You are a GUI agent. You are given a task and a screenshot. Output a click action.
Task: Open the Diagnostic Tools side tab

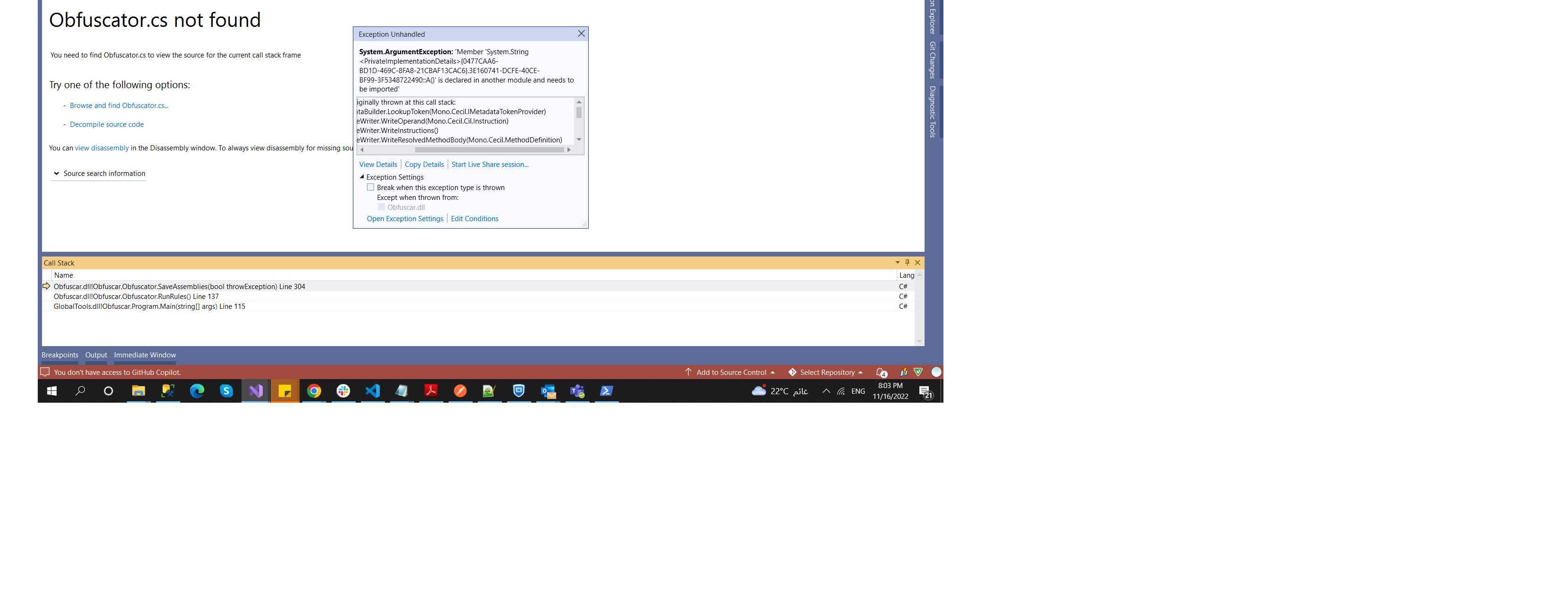pos(932,112)
